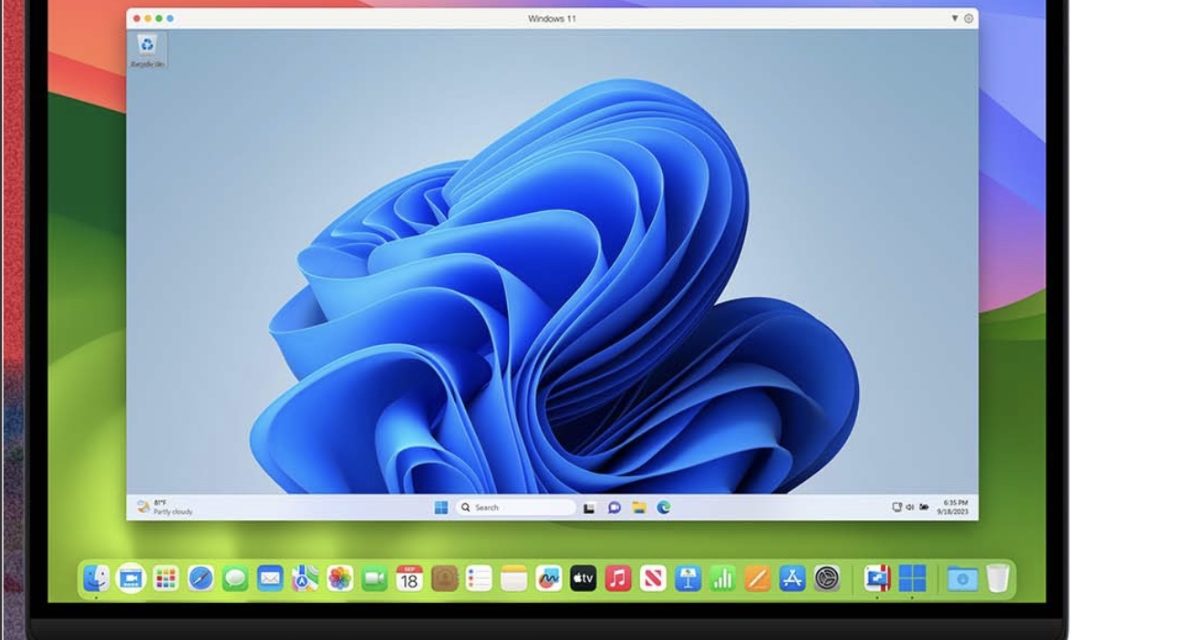Open Apple Music in the Dock

point(618,578)
